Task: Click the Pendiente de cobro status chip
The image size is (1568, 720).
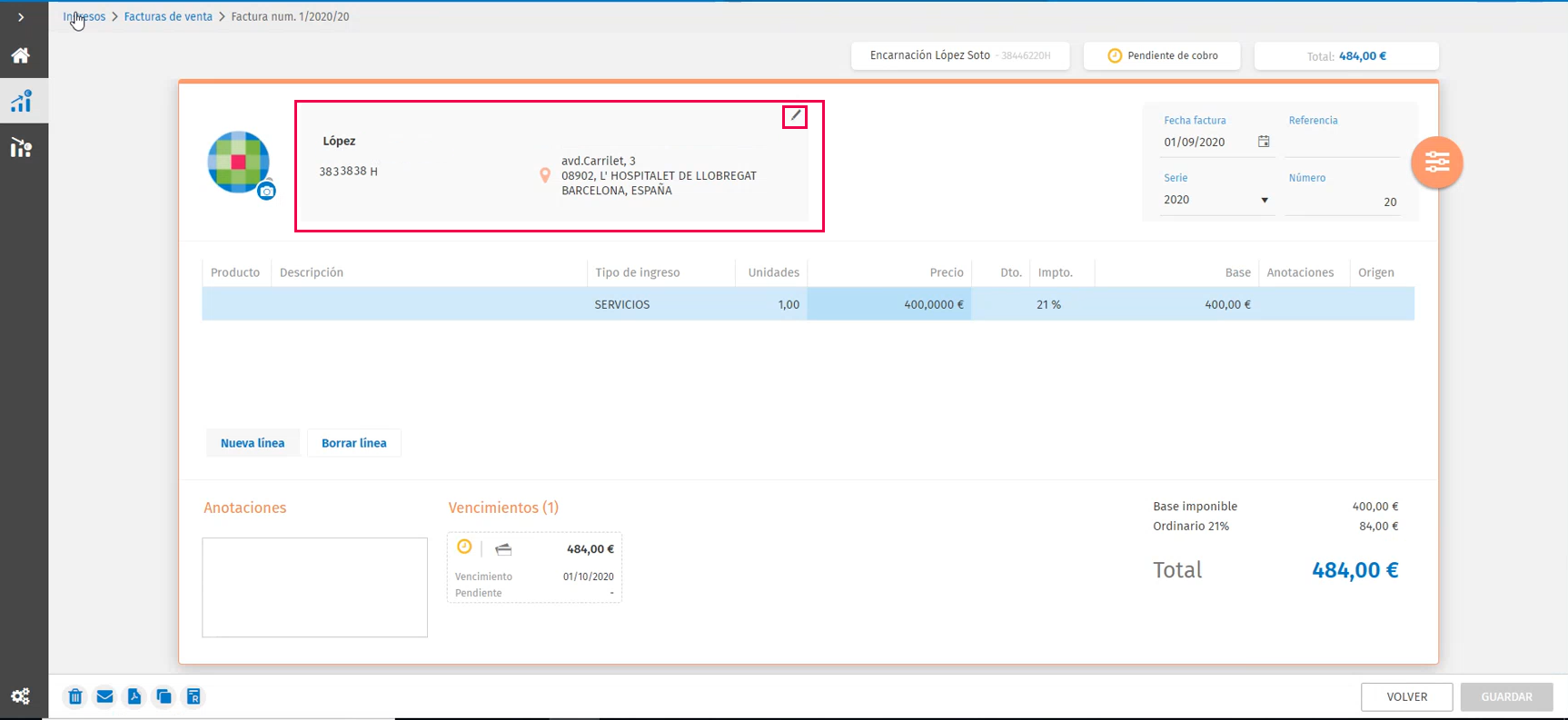Action: click(x=1164, y=55)
